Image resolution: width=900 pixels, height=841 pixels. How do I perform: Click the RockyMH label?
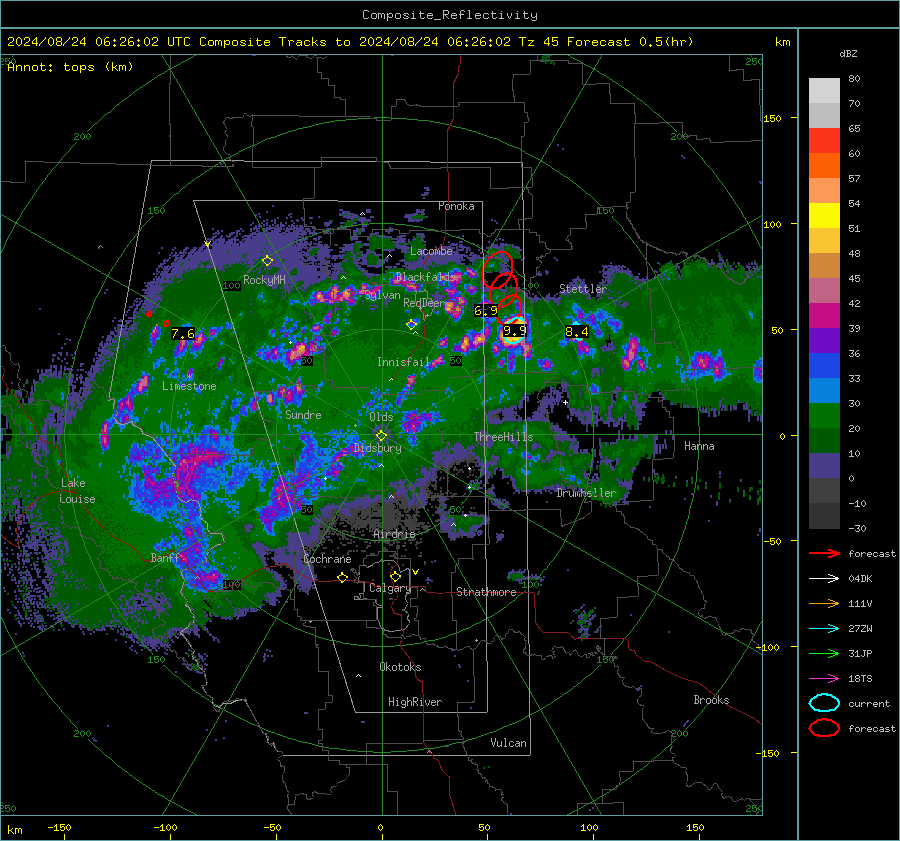tap(264, 280)
